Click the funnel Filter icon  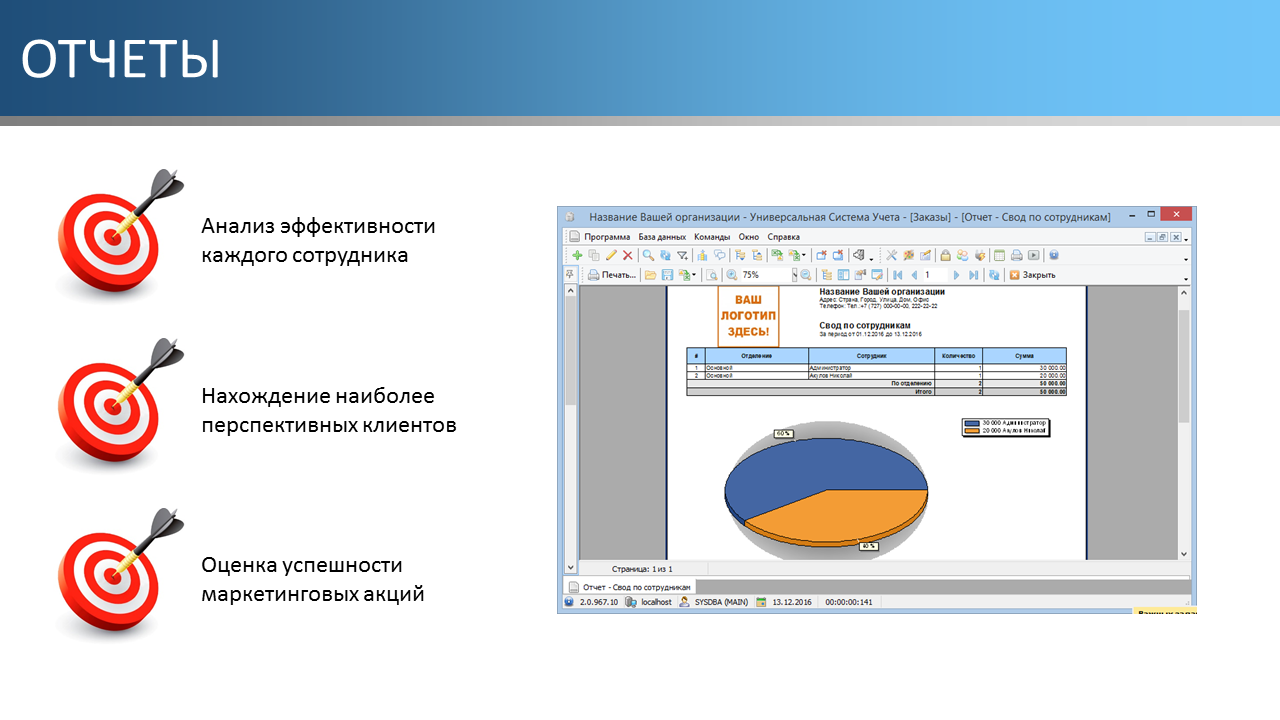[682, 255]
